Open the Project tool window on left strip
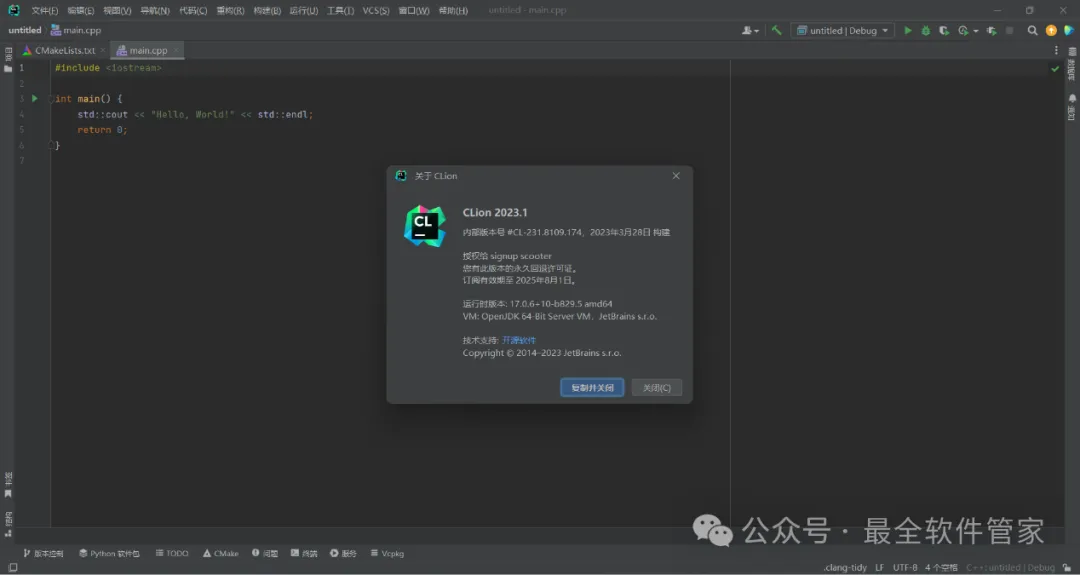Image resolution: width=1080 pixels, height=575 pixels. (8, 60)
